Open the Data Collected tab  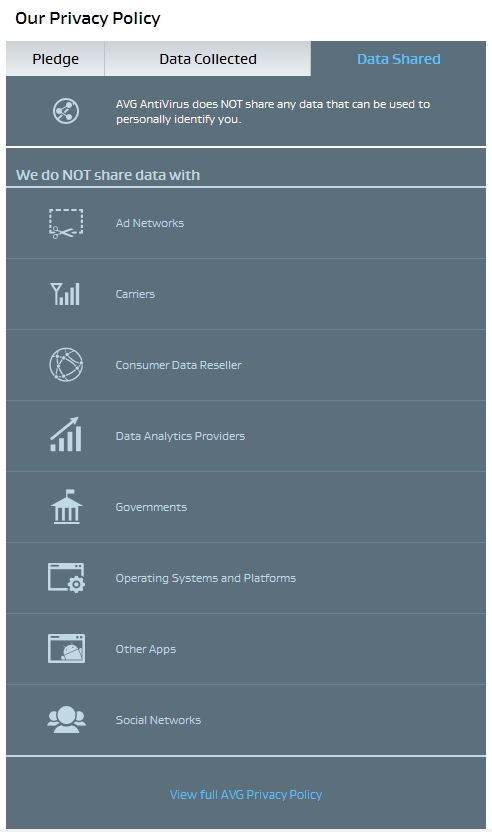(x=208, y=59)
